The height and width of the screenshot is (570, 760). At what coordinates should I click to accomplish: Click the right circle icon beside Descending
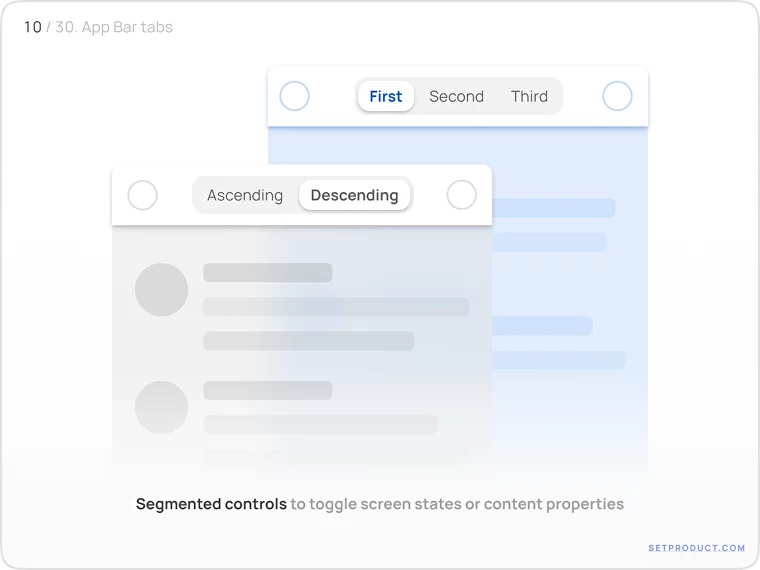point(461,195)
